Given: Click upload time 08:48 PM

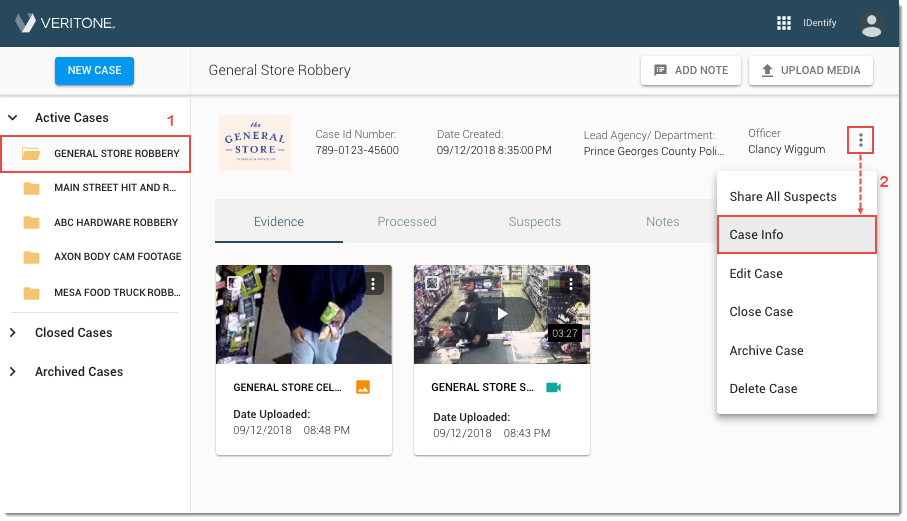Looking at the screenshot, I should pos(326,430).
